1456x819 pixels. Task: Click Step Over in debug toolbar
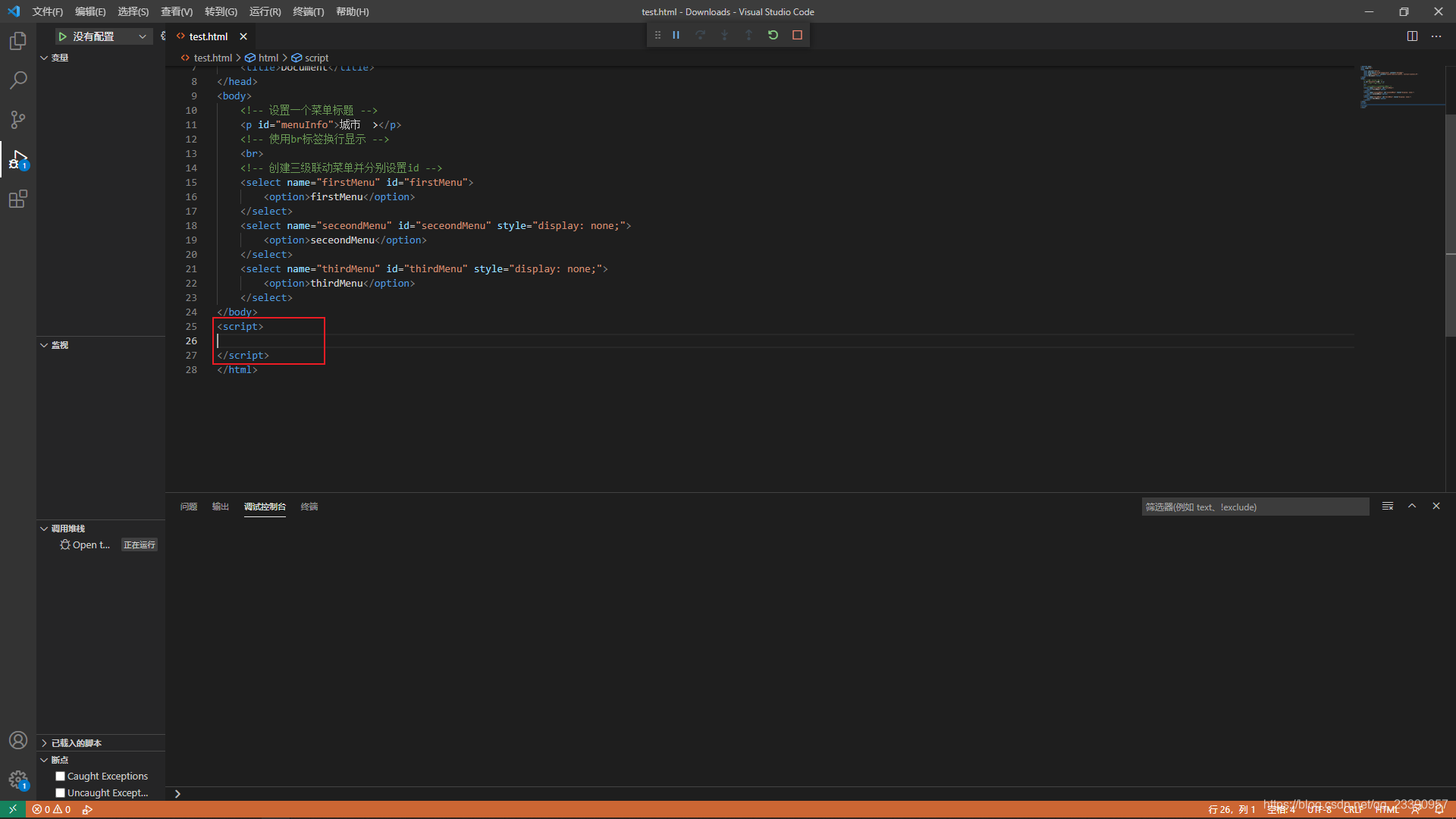700,35
